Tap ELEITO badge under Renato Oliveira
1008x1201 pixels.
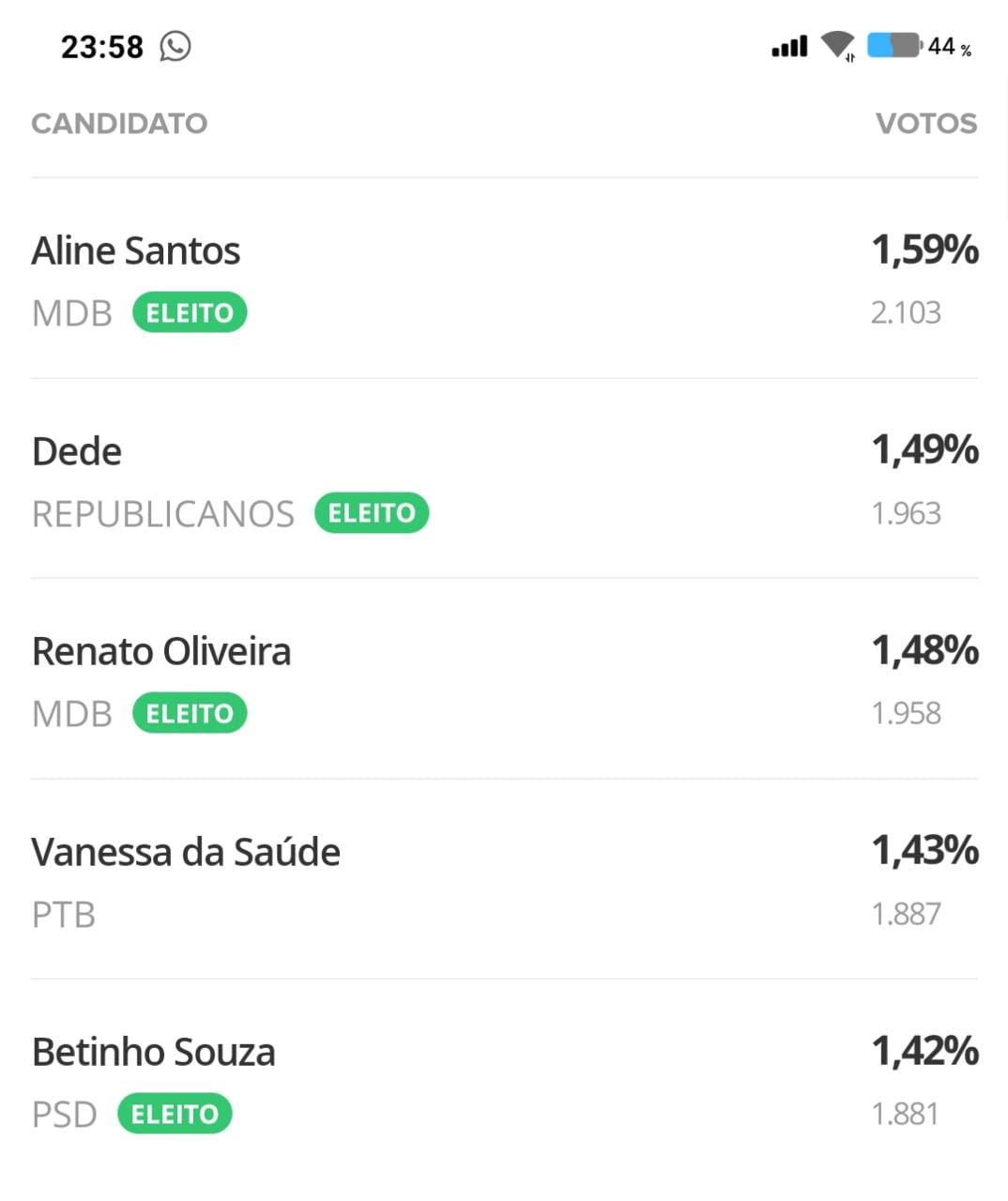190,713
